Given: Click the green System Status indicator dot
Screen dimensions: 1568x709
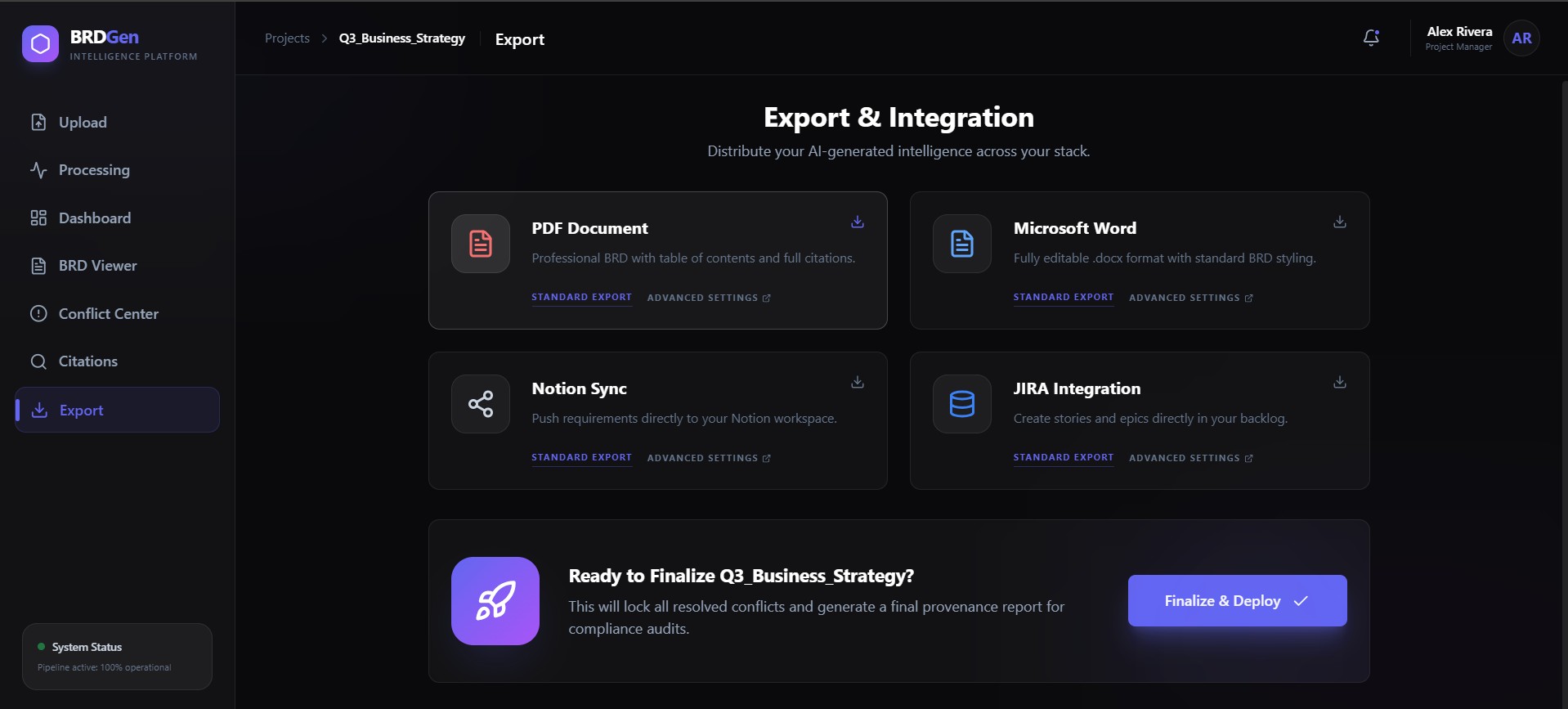Looking at the screenshot, I should [41, 647].
